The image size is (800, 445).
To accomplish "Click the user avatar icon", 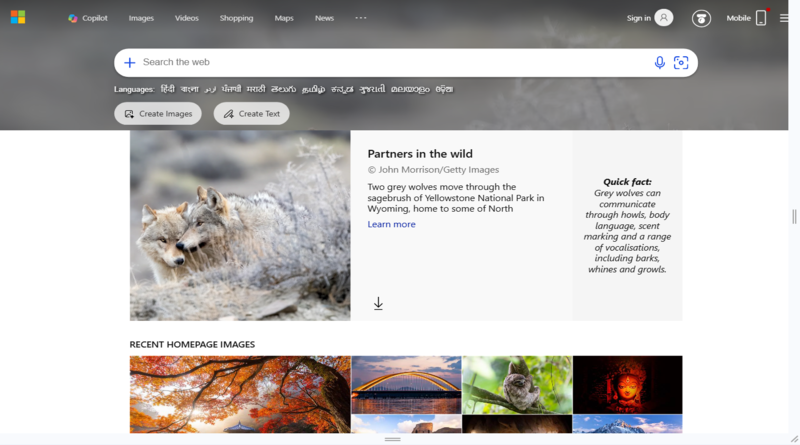I will [x=664, y=18].
